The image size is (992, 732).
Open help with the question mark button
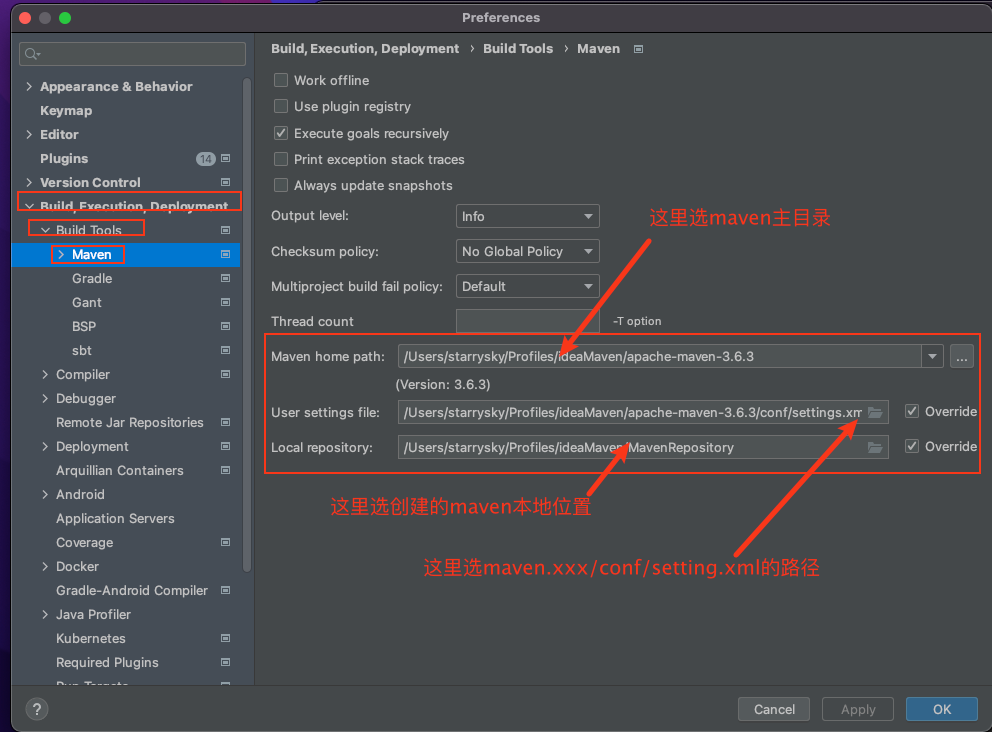coord(37,709)
